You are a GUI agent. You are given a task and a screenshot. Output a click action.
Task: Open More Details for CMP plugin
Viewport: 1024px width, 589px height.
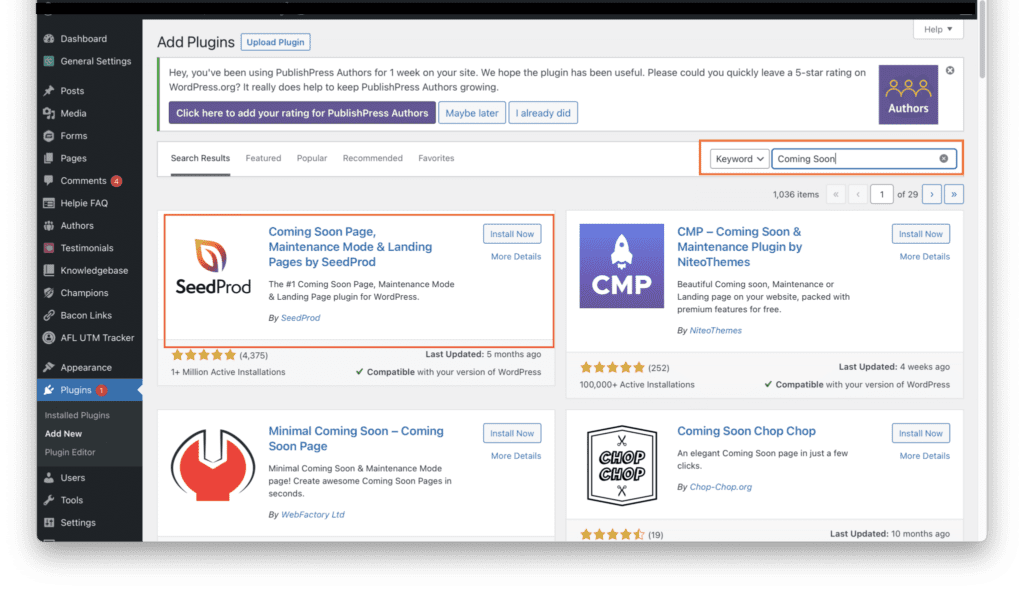(x=924, y=257)
